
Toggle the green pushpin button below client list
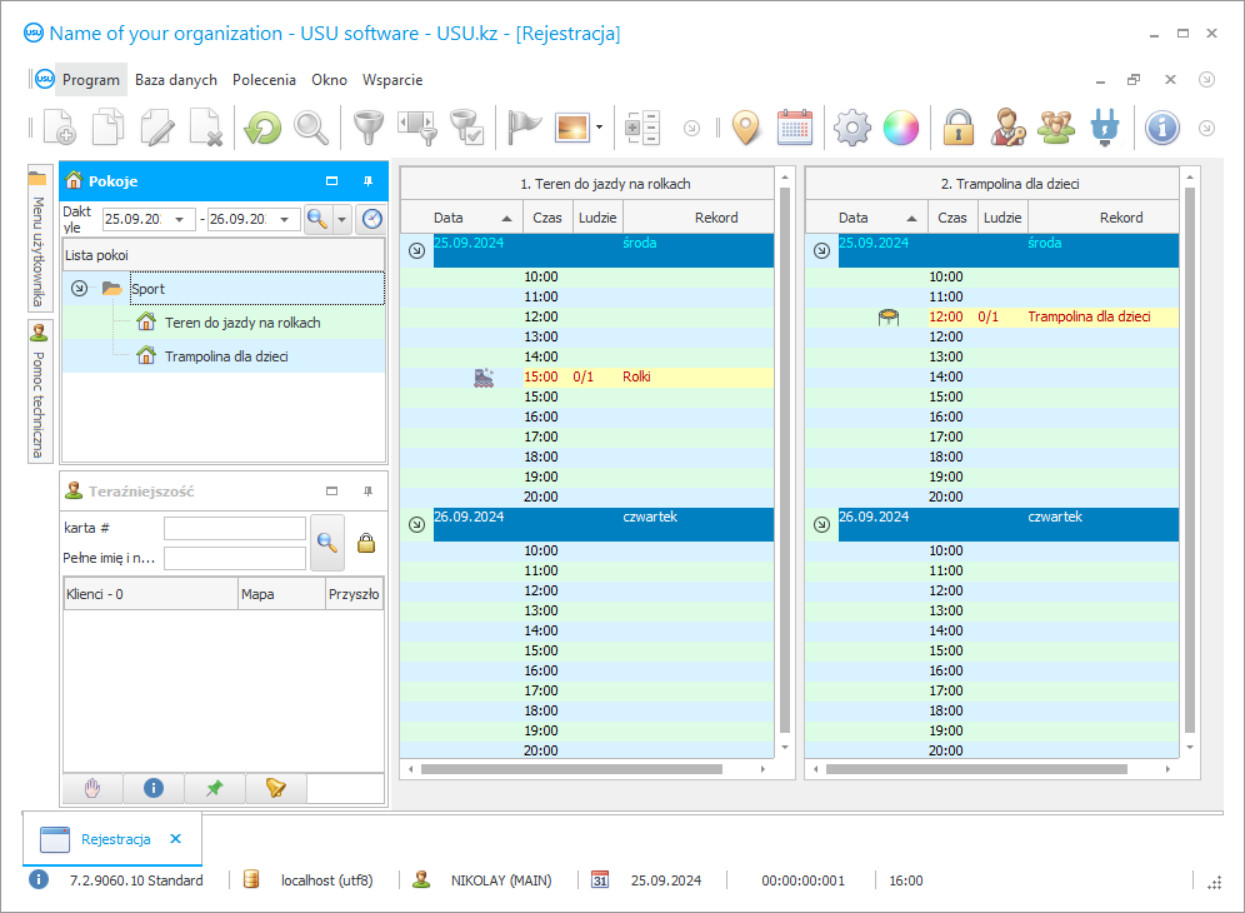click(214, 788)
